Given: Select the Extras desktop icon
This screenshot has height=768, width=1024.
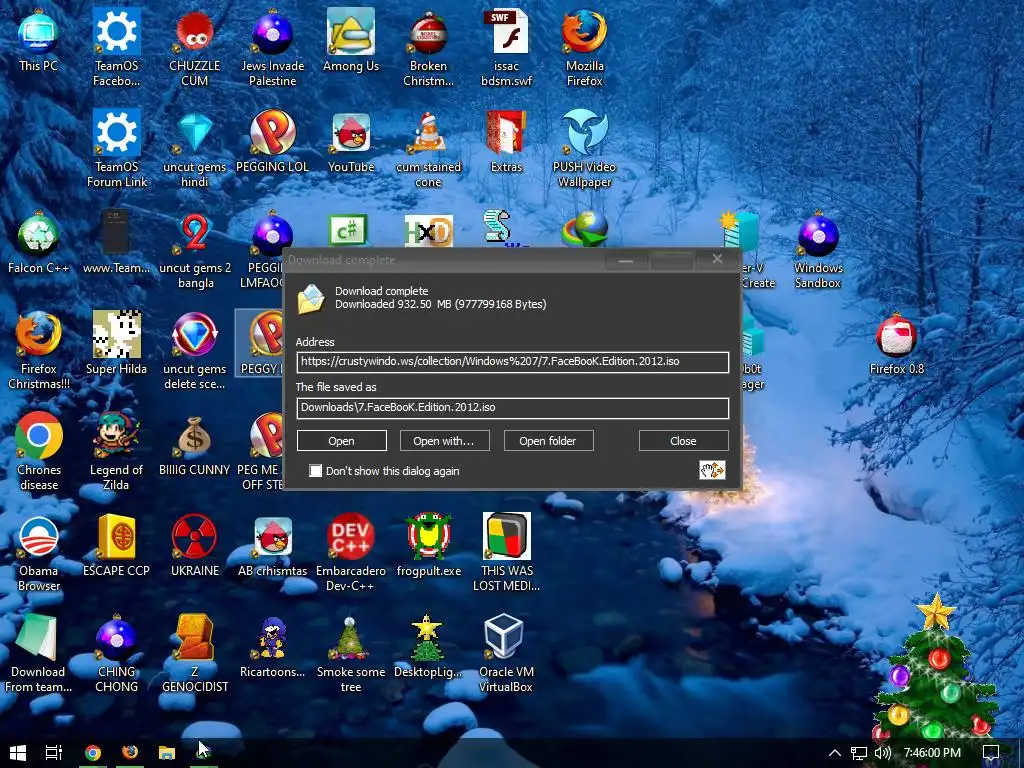Looking at the screenshot, I should tap(506, 142).
